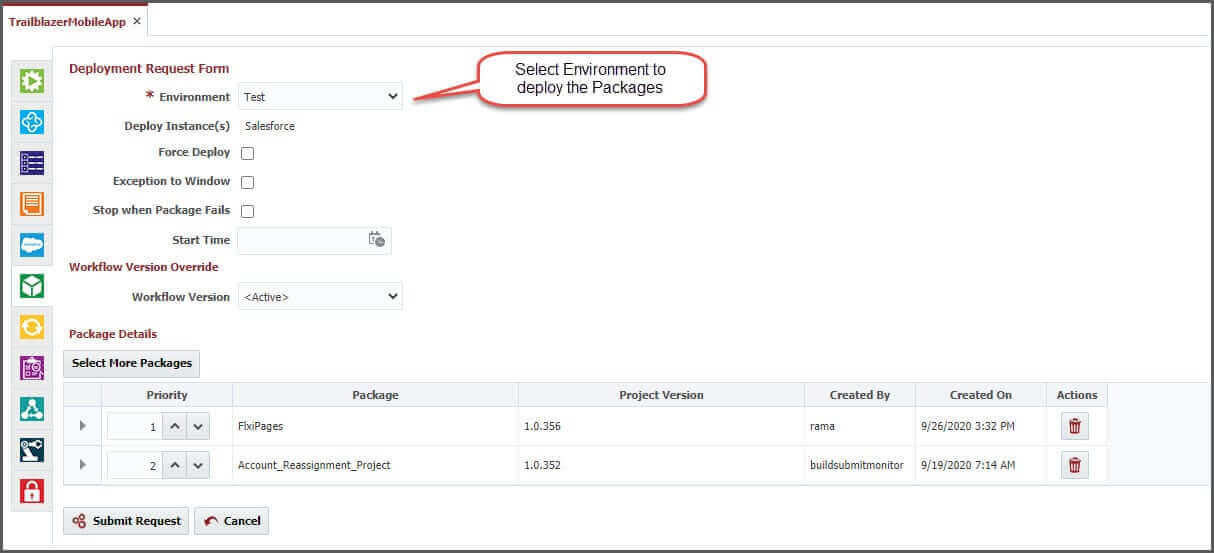The width and height of the screenshot is (1214, 553).
Task: Expand the Account_Reassignment_Project package row
Action: click(83, 465)
